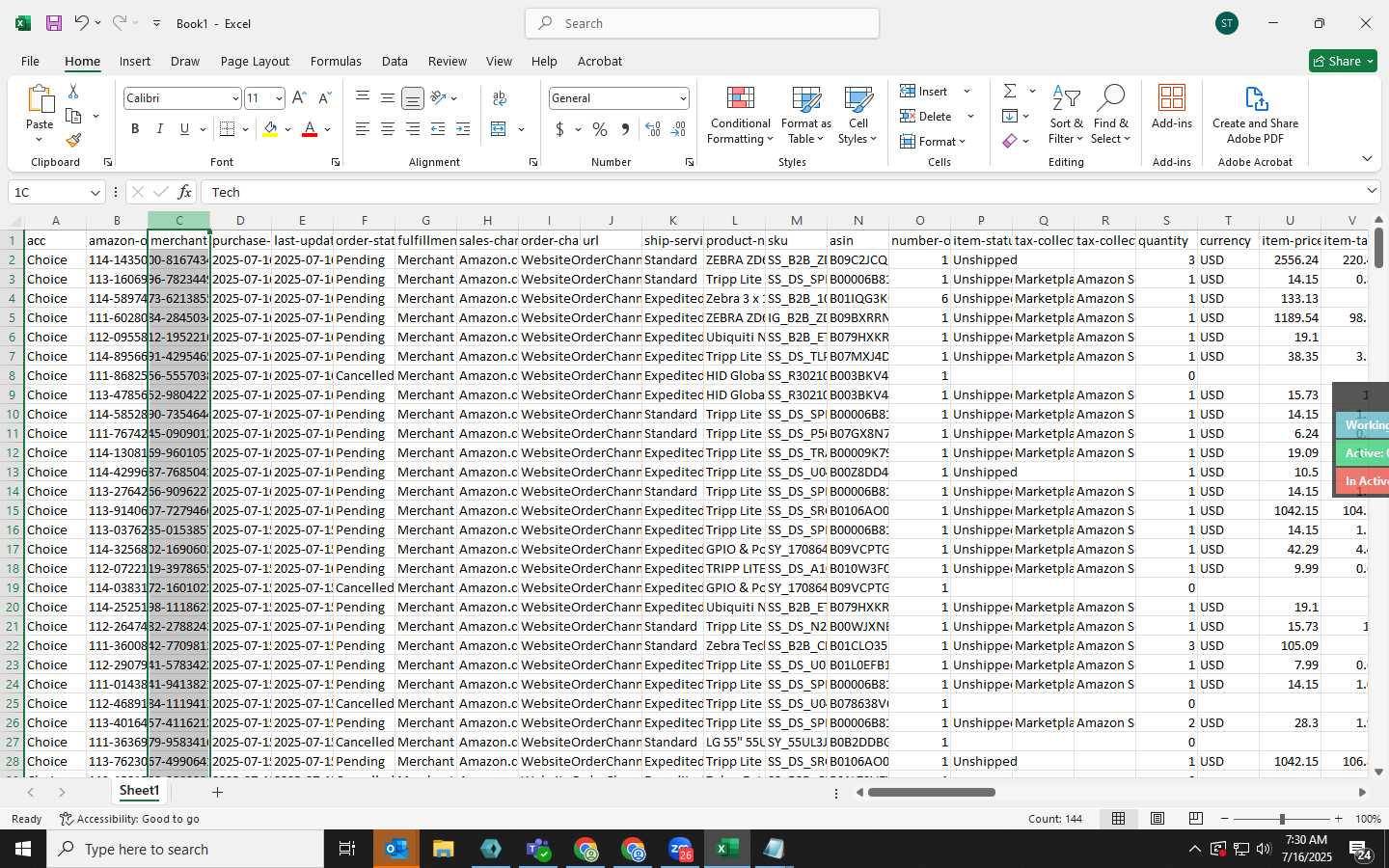Image resolution: width=1389 pixels, height=868 pixels.
Task: Click the Wrap Text icon
Action: pyautogui.click(x=500, y=98)
